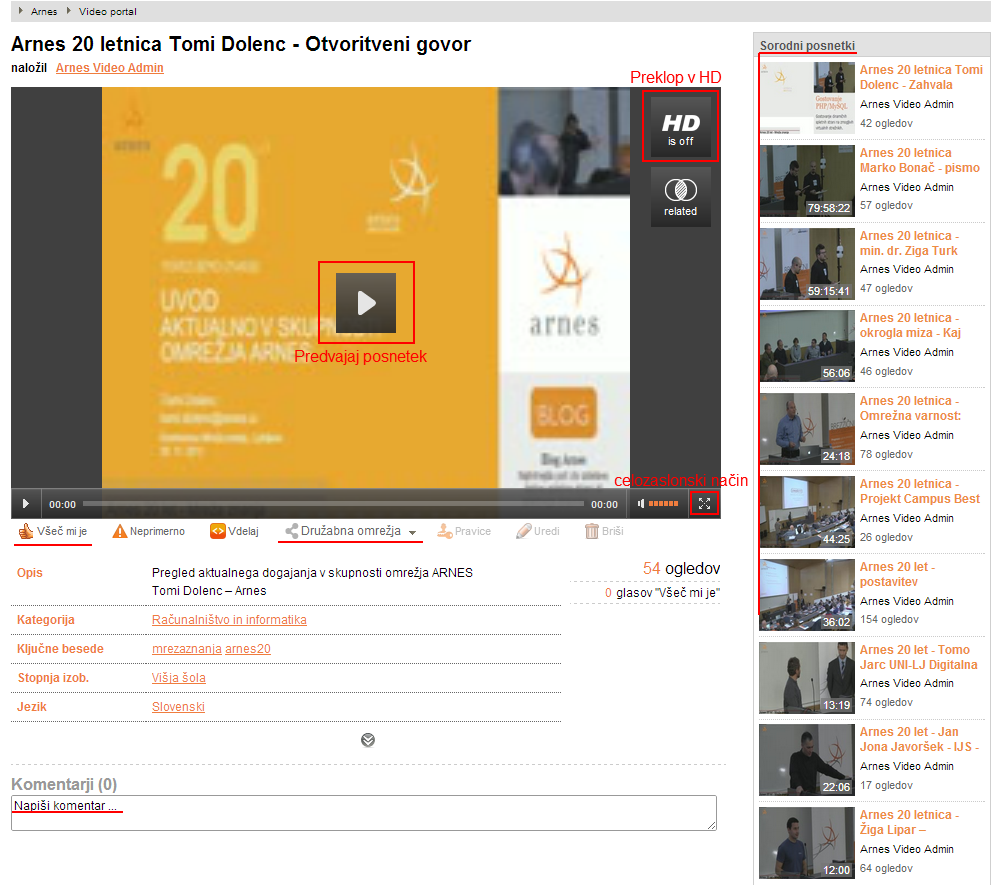
Task: Expand more details with the round chevron
Action: pos(368,740)
